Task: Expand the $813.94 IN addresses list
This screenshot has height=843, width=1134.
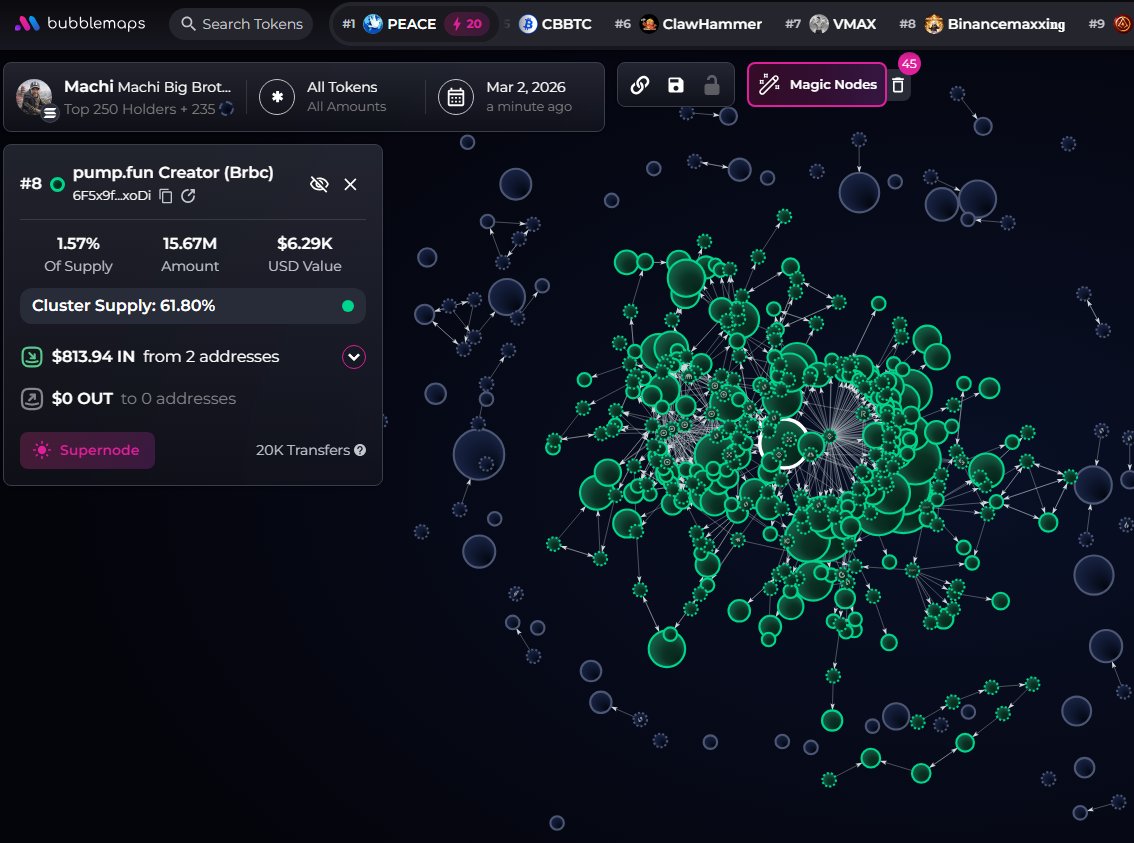Action: click(x=351, y=356)
